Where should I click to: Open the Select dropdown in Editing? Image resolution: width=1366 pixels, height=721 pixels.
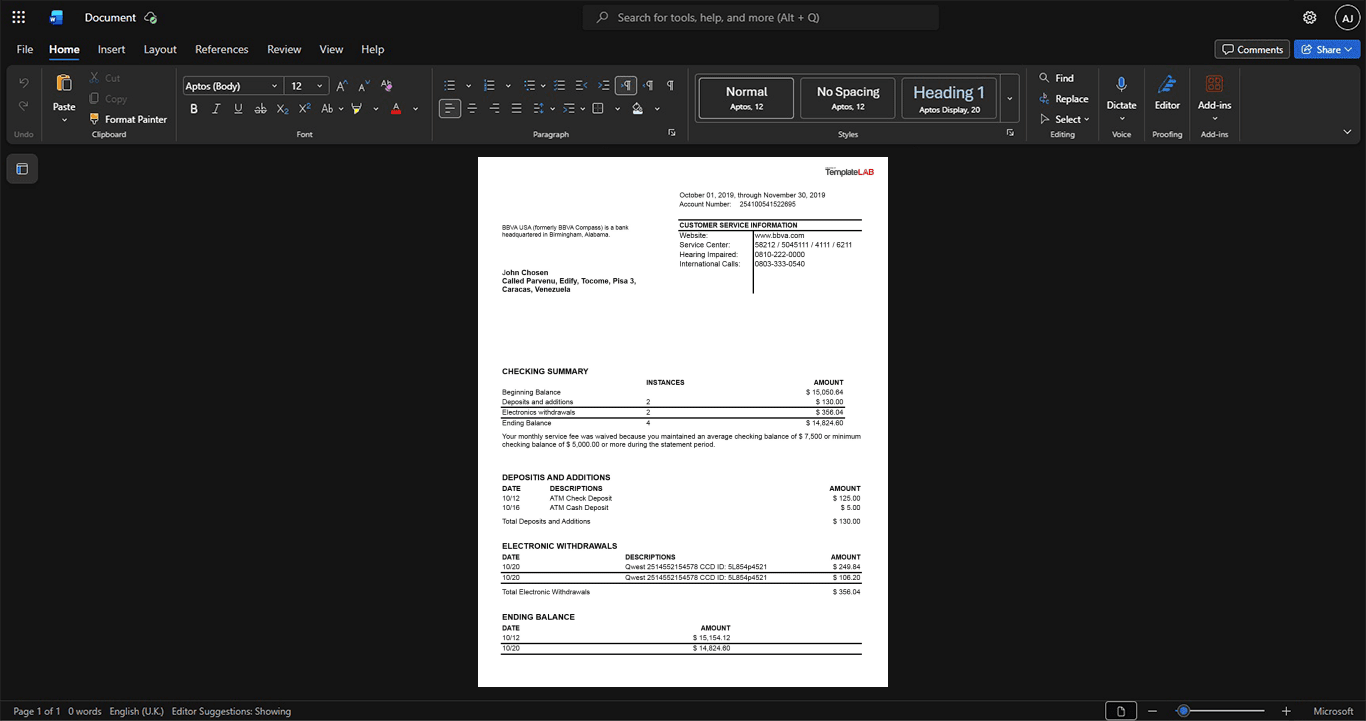(1065, 119)
